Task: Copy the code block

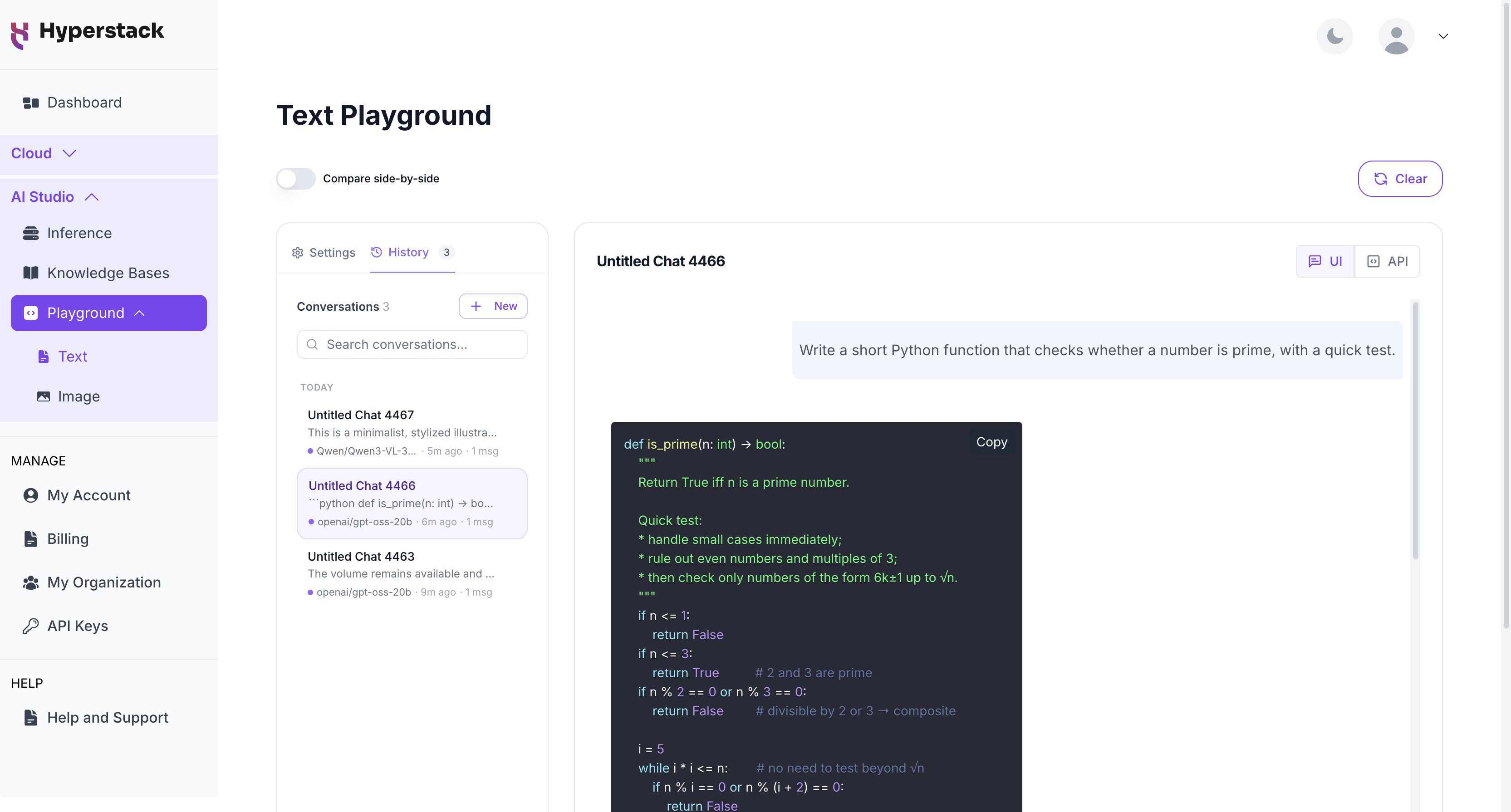Action: pyautogui.click(x=991, y=442)
